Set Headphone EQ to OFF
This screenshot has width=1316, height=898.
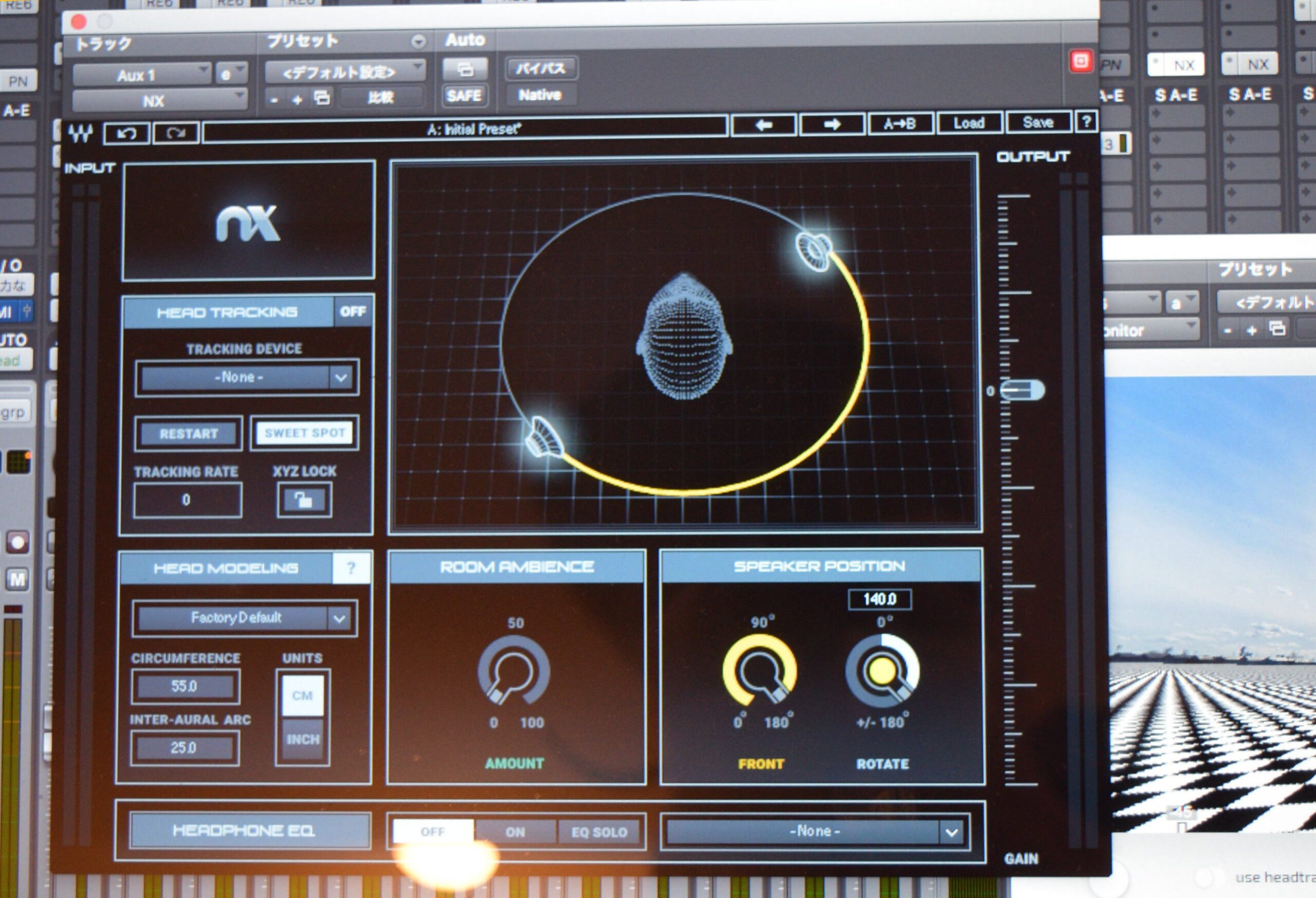433,832
